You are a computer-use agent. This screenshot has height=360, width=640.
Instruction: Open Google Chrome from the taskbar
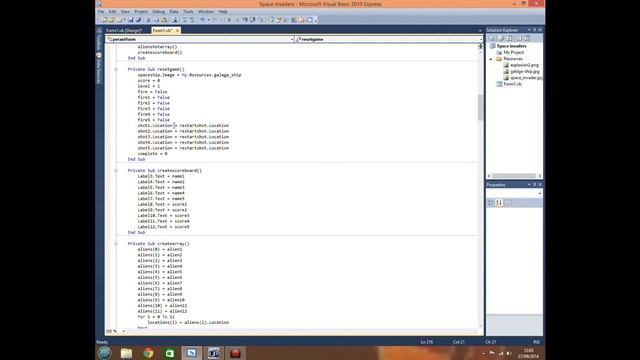(148, 353)
